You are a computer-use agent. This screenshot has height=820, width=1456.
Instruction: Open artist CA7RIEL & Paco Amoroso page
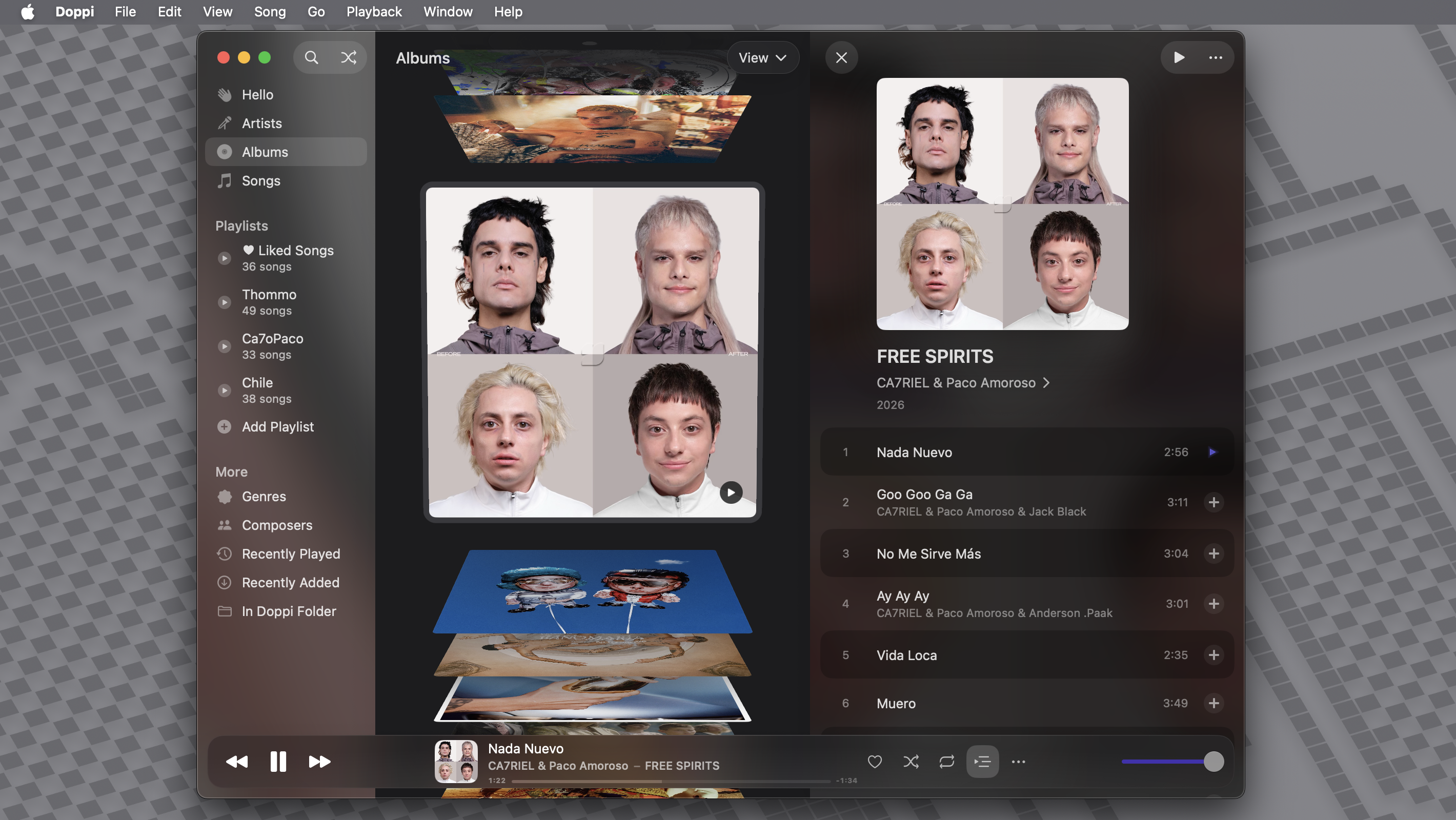963,383
